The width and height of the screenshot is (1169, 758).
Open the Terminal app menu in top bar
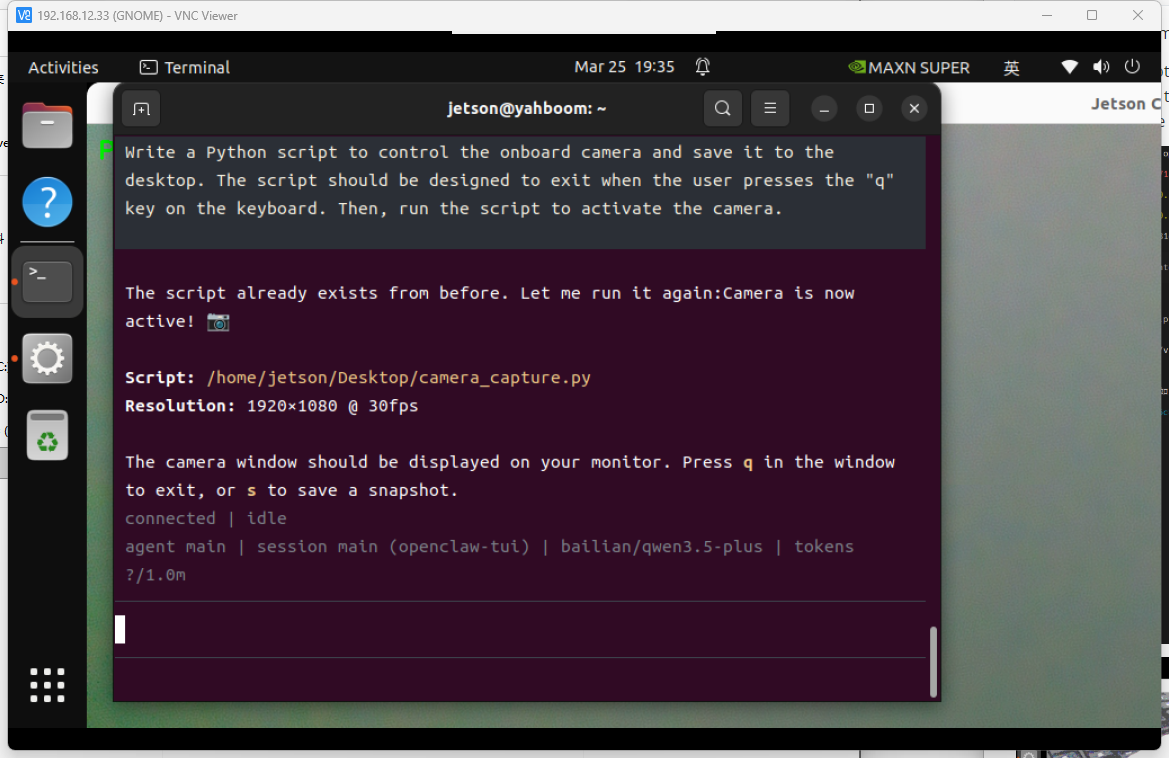pos(185,68)
